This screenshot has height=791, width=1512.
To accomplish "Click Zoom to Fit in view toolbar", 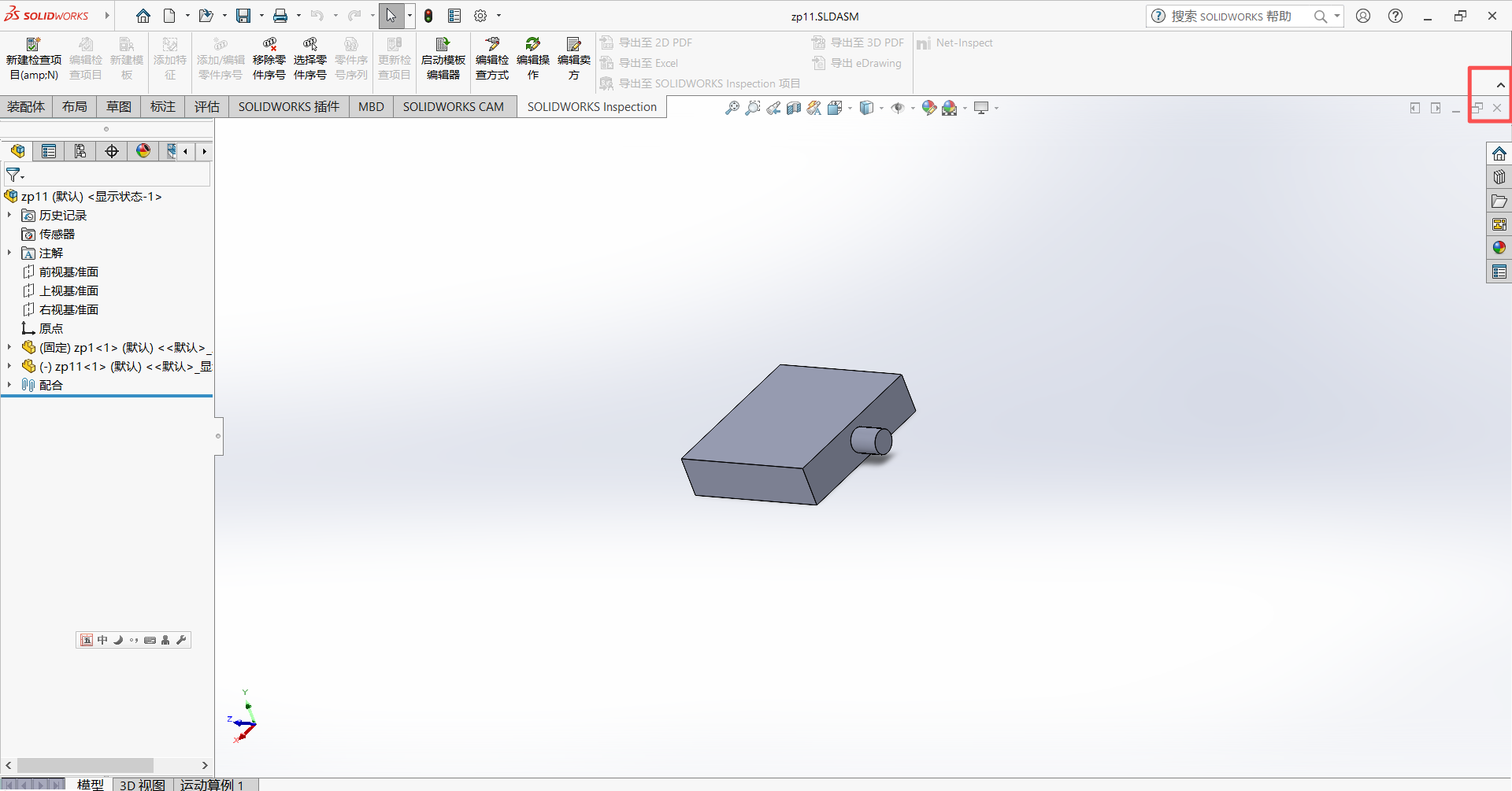I will [x=732, y=108].
